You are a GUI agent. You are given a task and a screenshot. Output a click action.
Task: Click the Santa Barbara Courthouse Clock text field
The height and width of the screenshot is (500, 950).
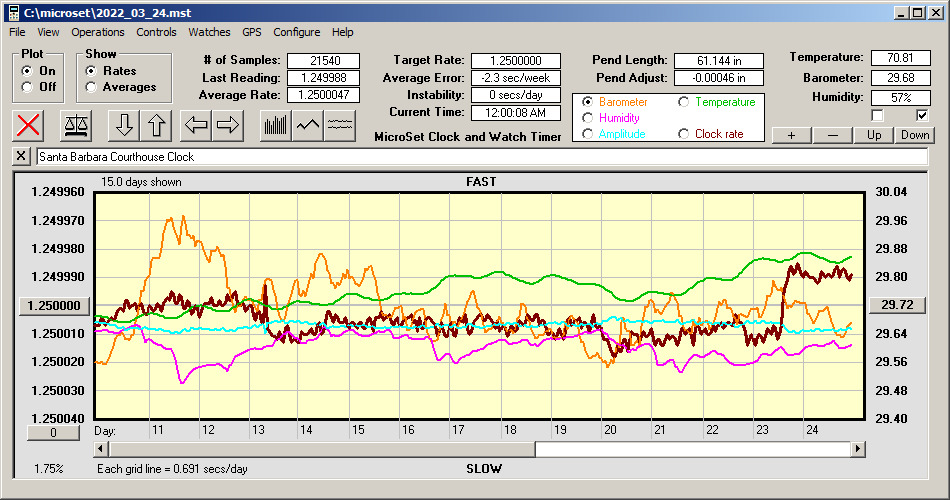pos(480,157)
